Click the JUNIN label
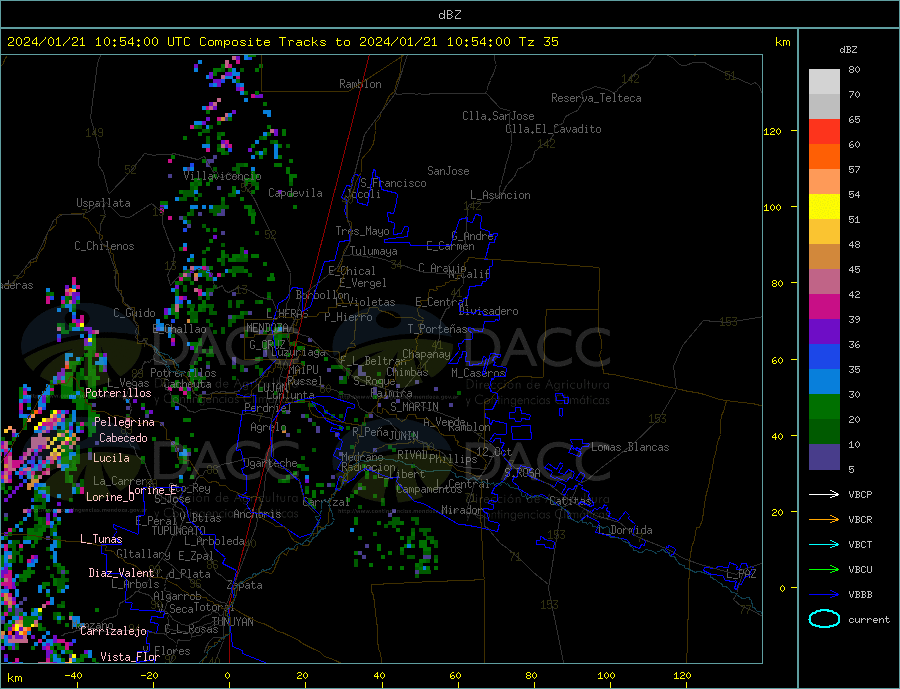This screenshot has width=900, height=689. coord(404,436)
